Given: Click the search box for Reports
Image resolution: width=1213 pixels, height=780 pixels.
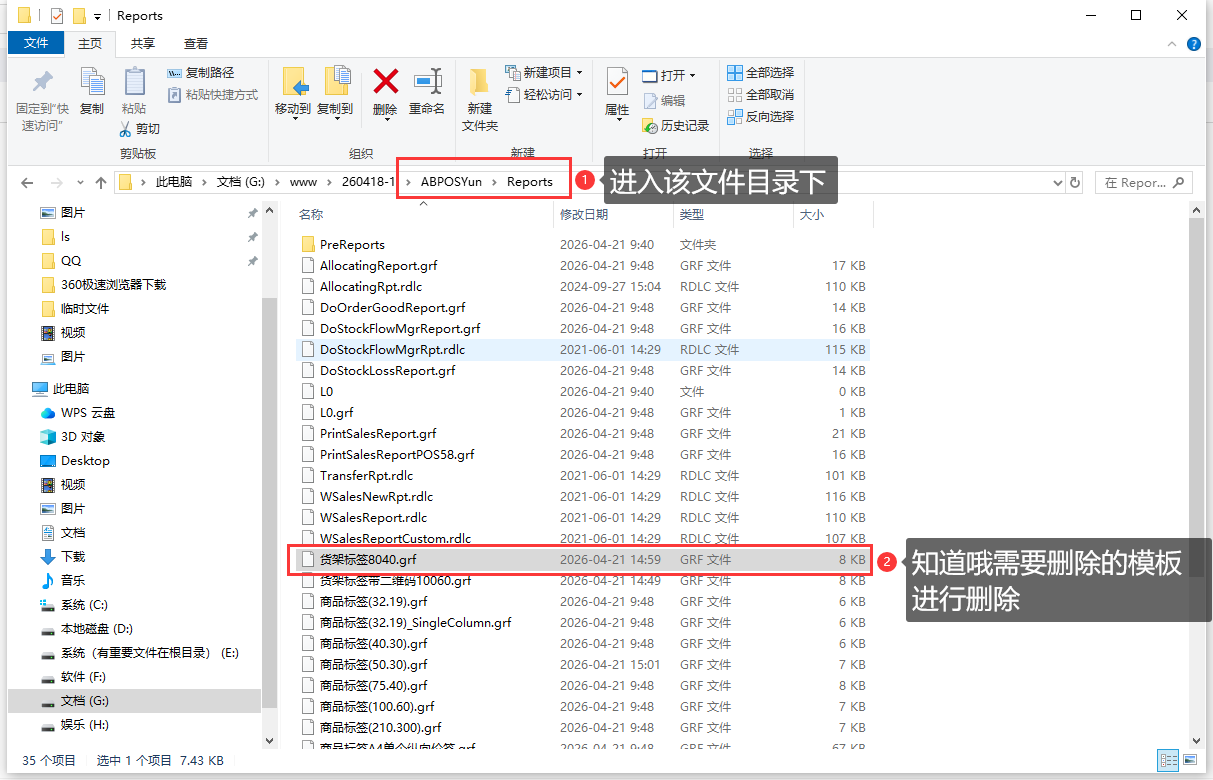Looking at the screenshot, I should click(x=1142, y=183).
